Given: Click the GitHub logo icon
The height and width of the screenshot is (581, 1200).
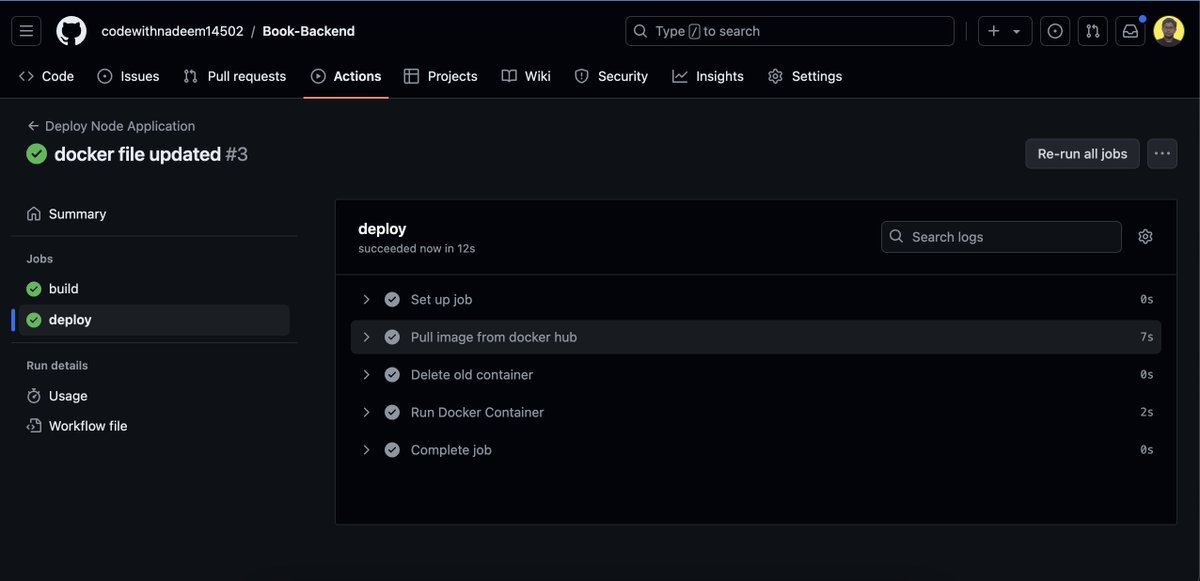Looking at the screenshot, I should 71,31.
